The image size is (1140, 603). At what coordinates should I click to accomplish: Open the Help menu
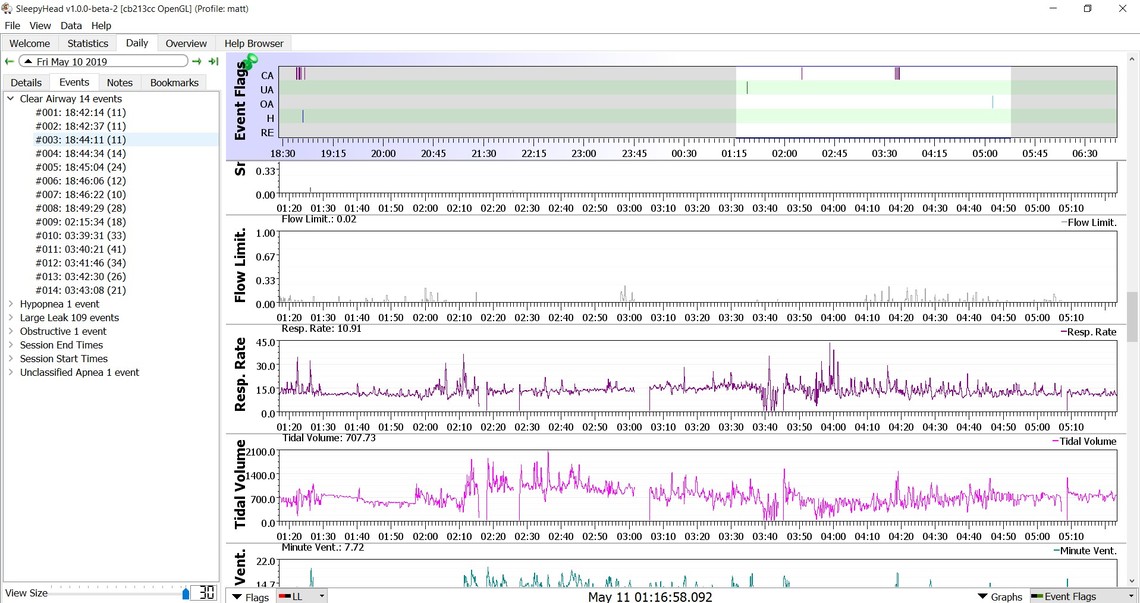coord(101,25)
